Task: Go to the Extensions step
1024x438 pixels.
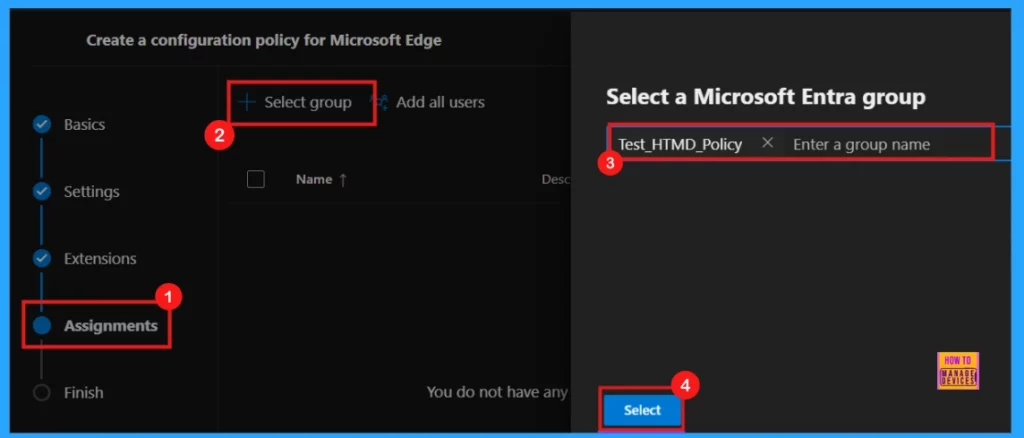Action: [x=100, y=258]
